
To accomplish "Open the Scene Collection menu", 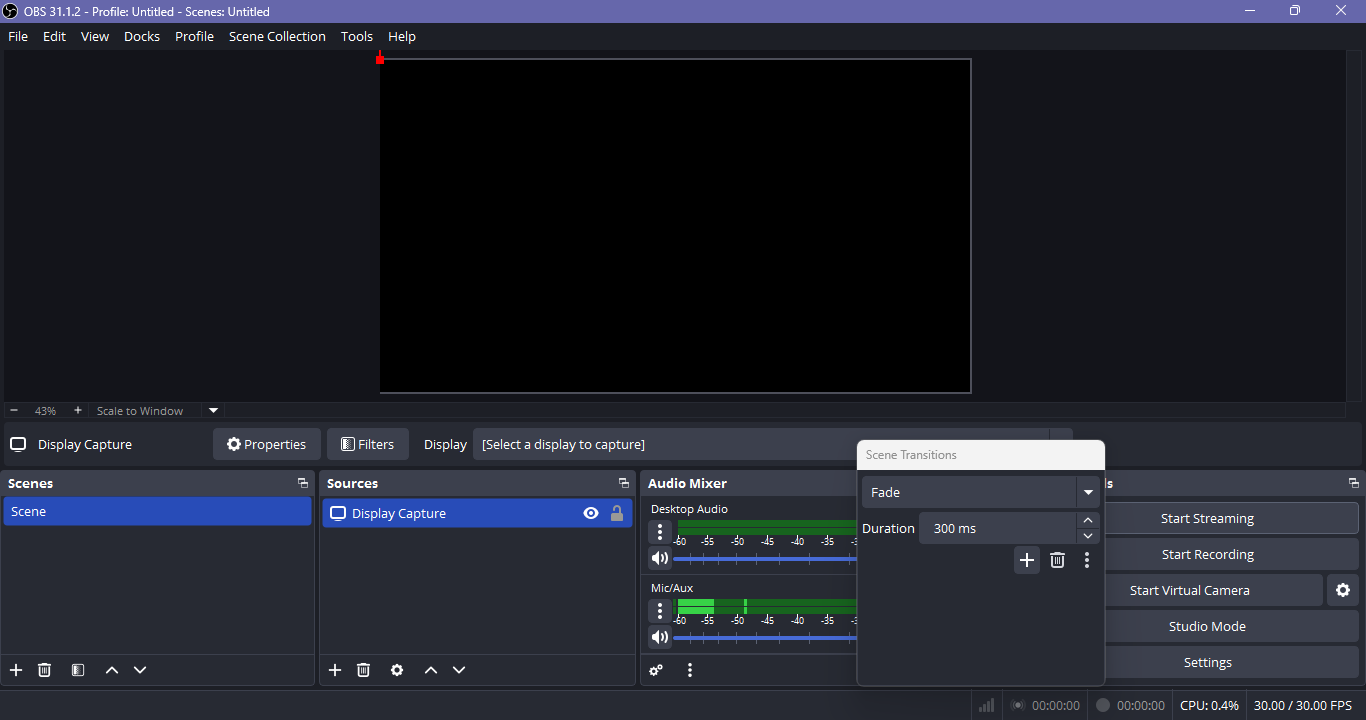I will coord(277,36).
